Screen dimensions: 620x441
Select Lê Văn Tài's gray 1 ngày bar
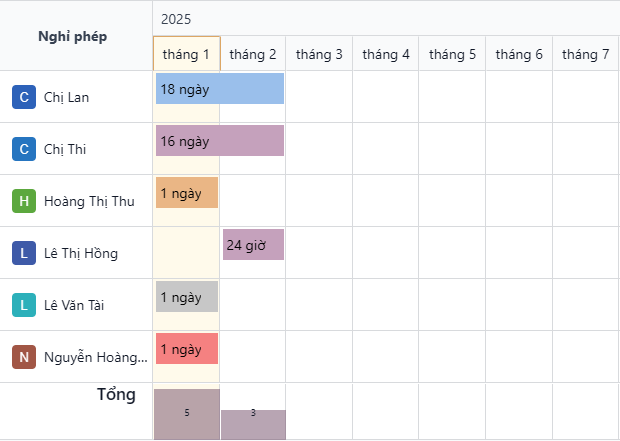(x=187, y=297)
